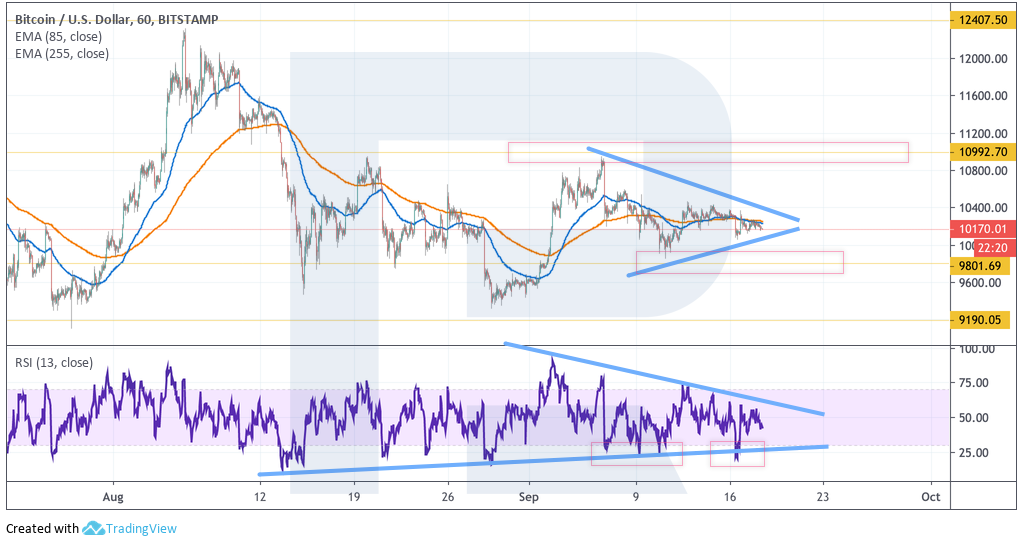This screenshot has width=1023, height=546.
Task: Select the Bitcoin / U.S. Dollar symbol title
Action: tap(116, 19)
